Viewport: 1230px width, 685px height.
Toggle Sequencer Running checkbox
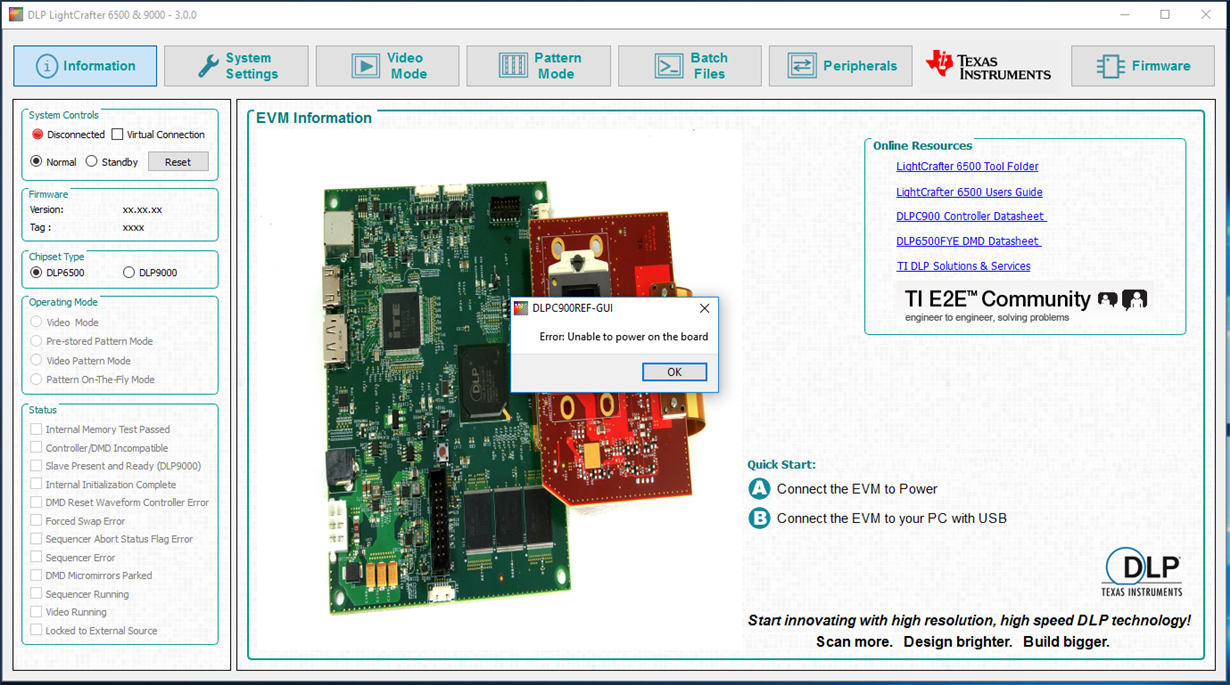37,594
